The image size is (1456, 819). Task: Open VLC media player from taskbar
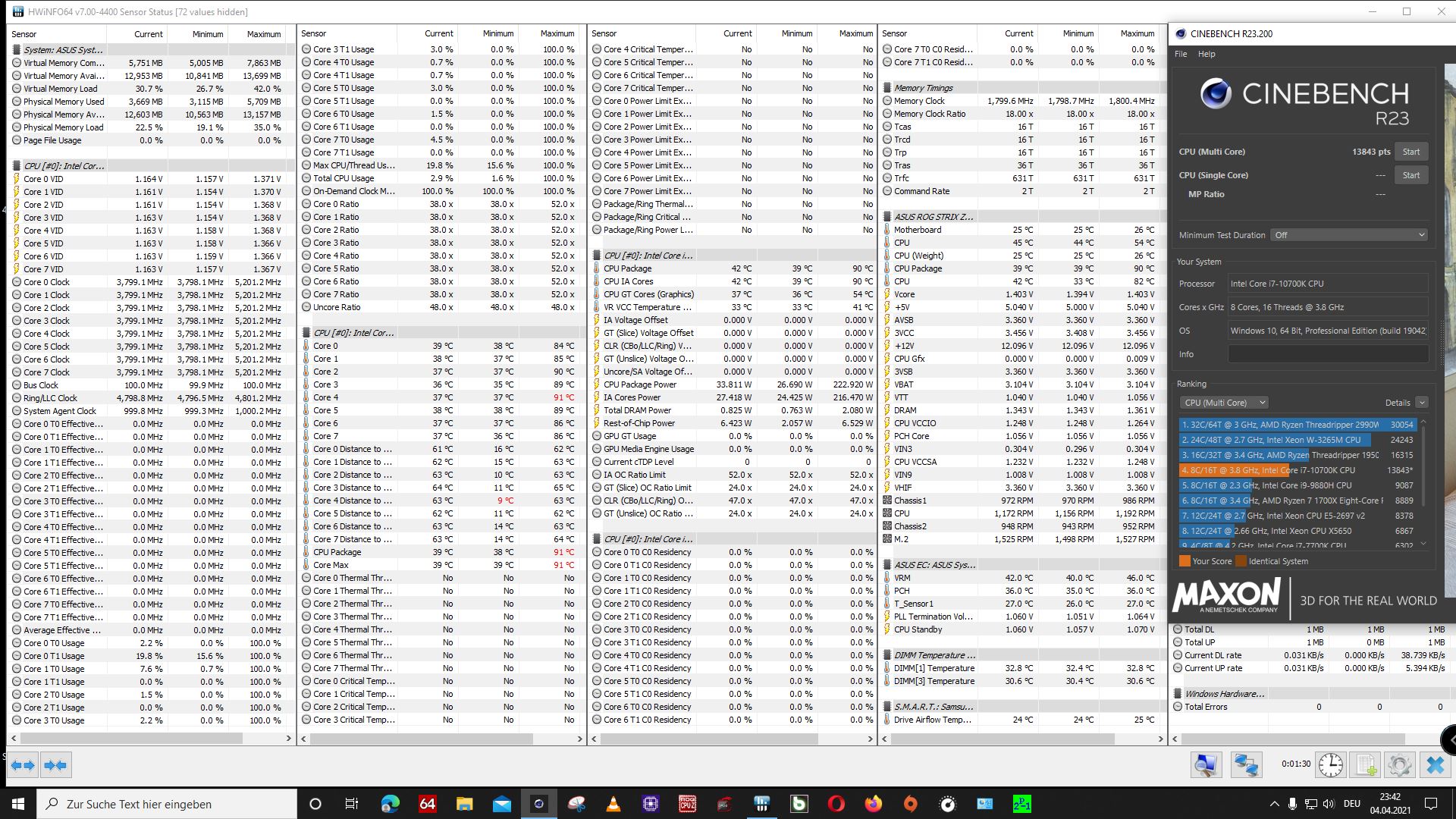pyautogui.click(x=613, y=804)
